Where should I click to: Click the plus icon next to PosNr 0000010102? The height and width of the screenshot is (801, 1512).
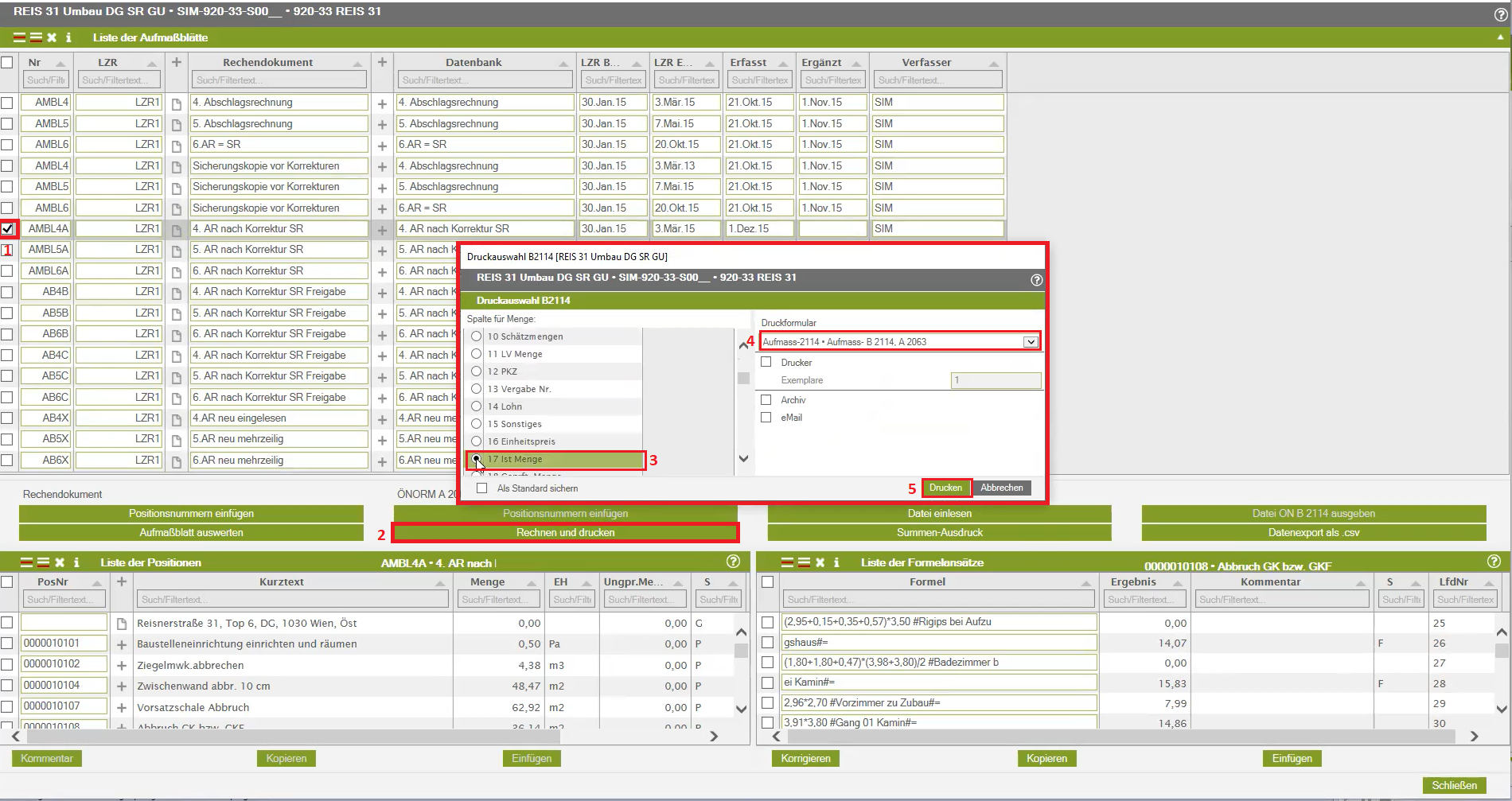[122, 666]
